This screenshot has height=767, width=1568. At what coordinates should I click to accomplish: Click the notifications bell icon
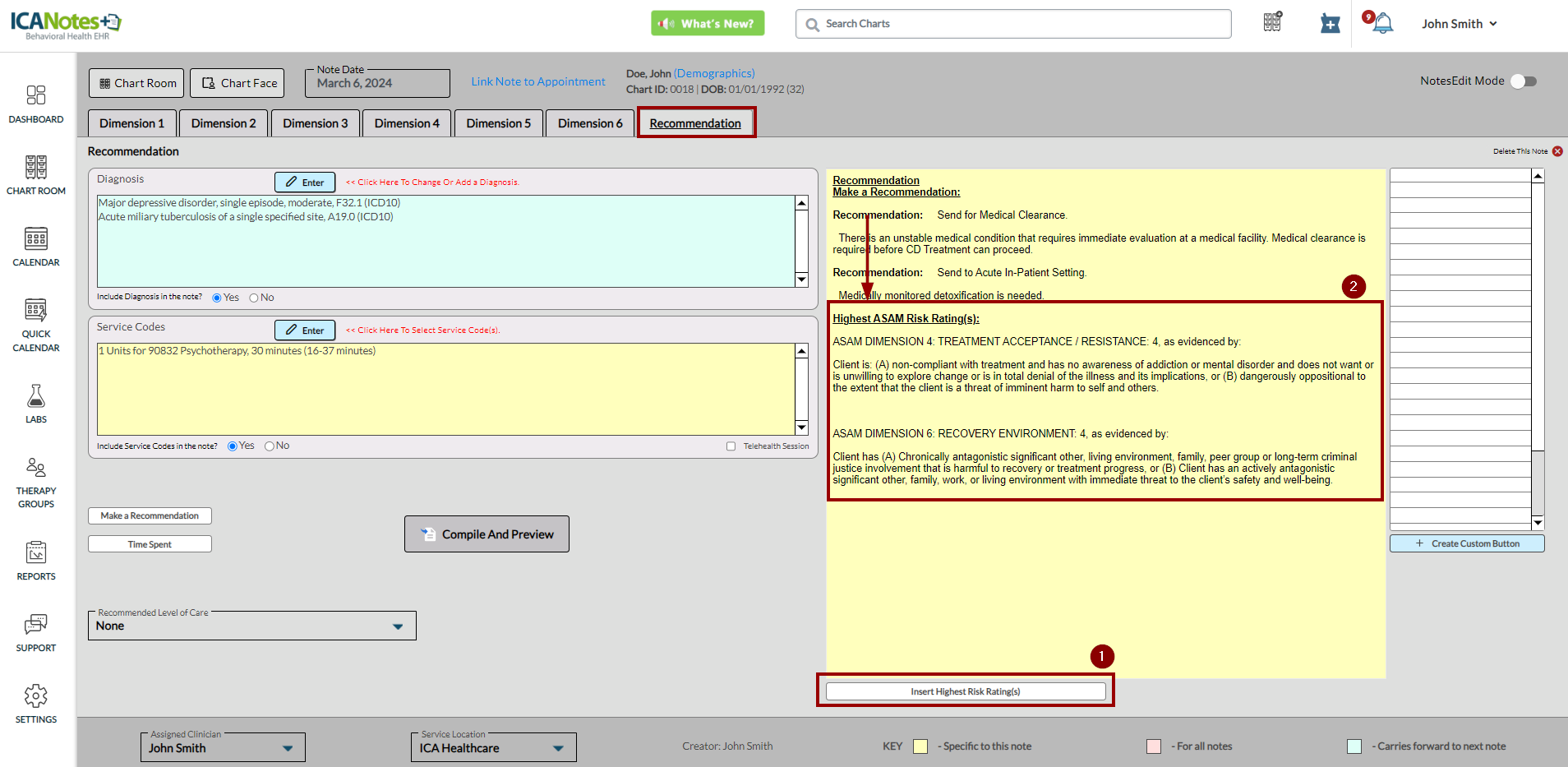coord(1383,23)
